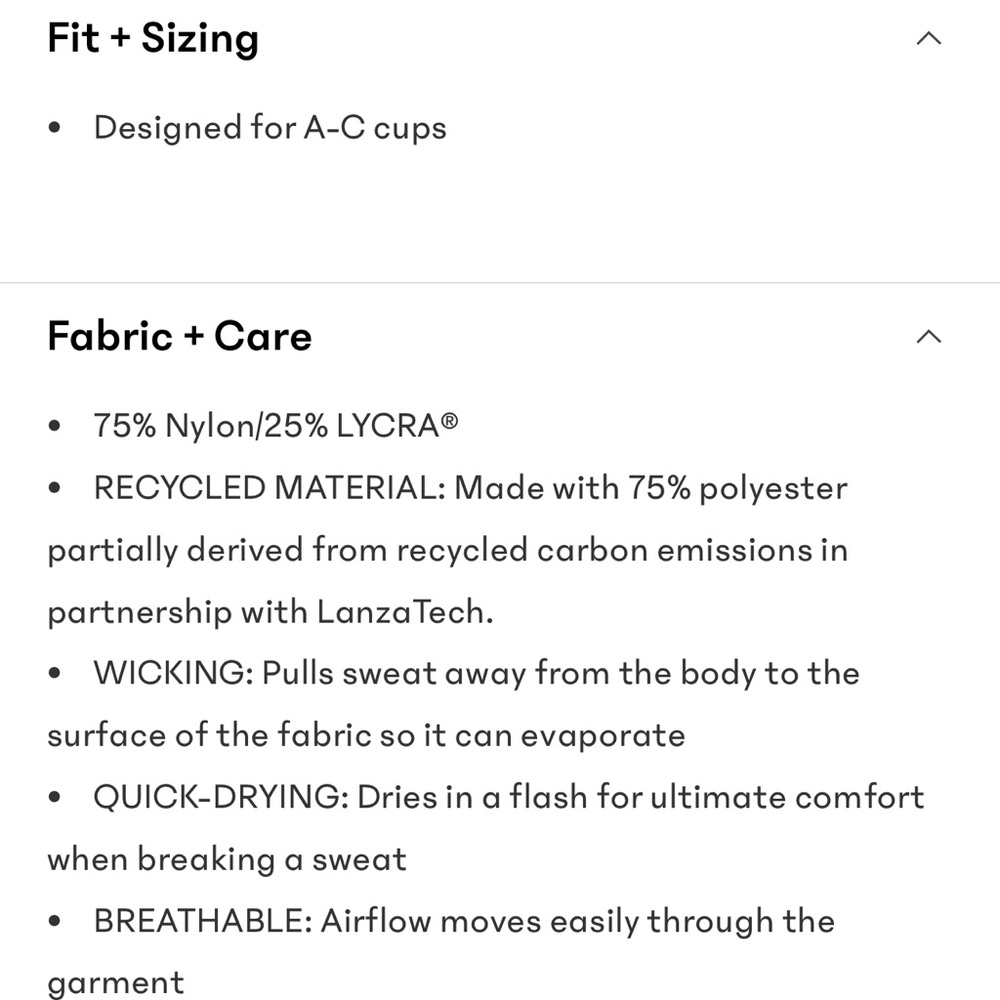The width and height of the screenshot is (1000, 1000).
Task: Tap the Fabric + Care heading
Action: 180,336
